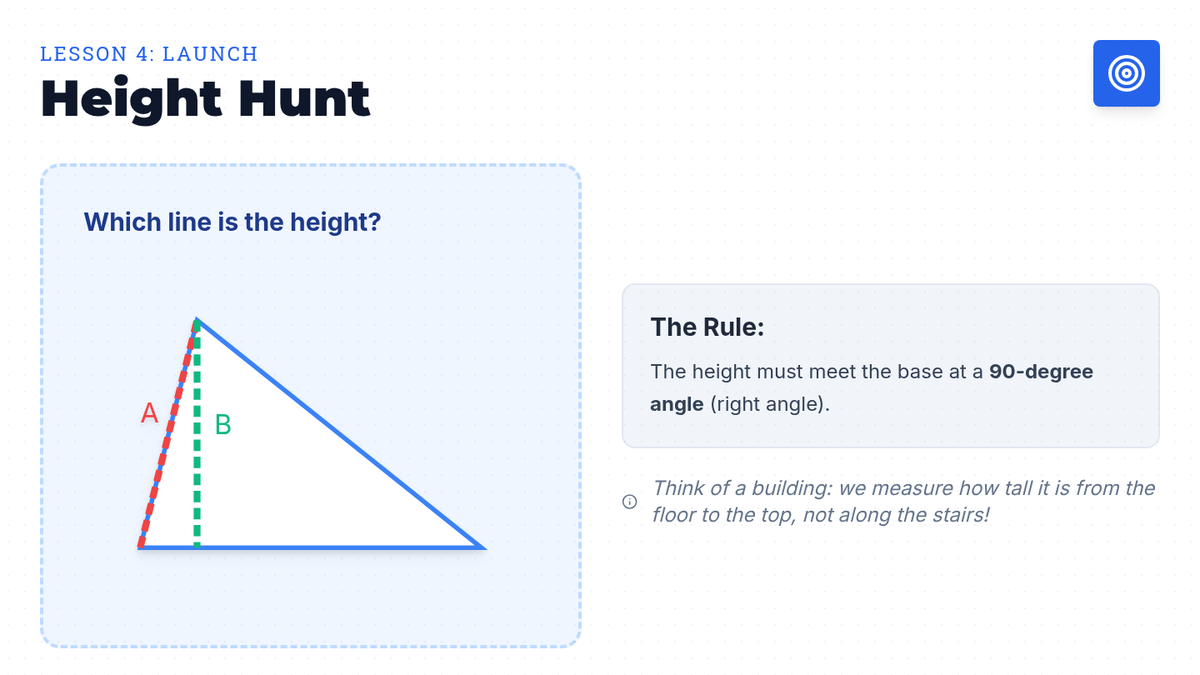Select the green letter B label
Screen dimensions: 1200x675
(x=223, y=425)
